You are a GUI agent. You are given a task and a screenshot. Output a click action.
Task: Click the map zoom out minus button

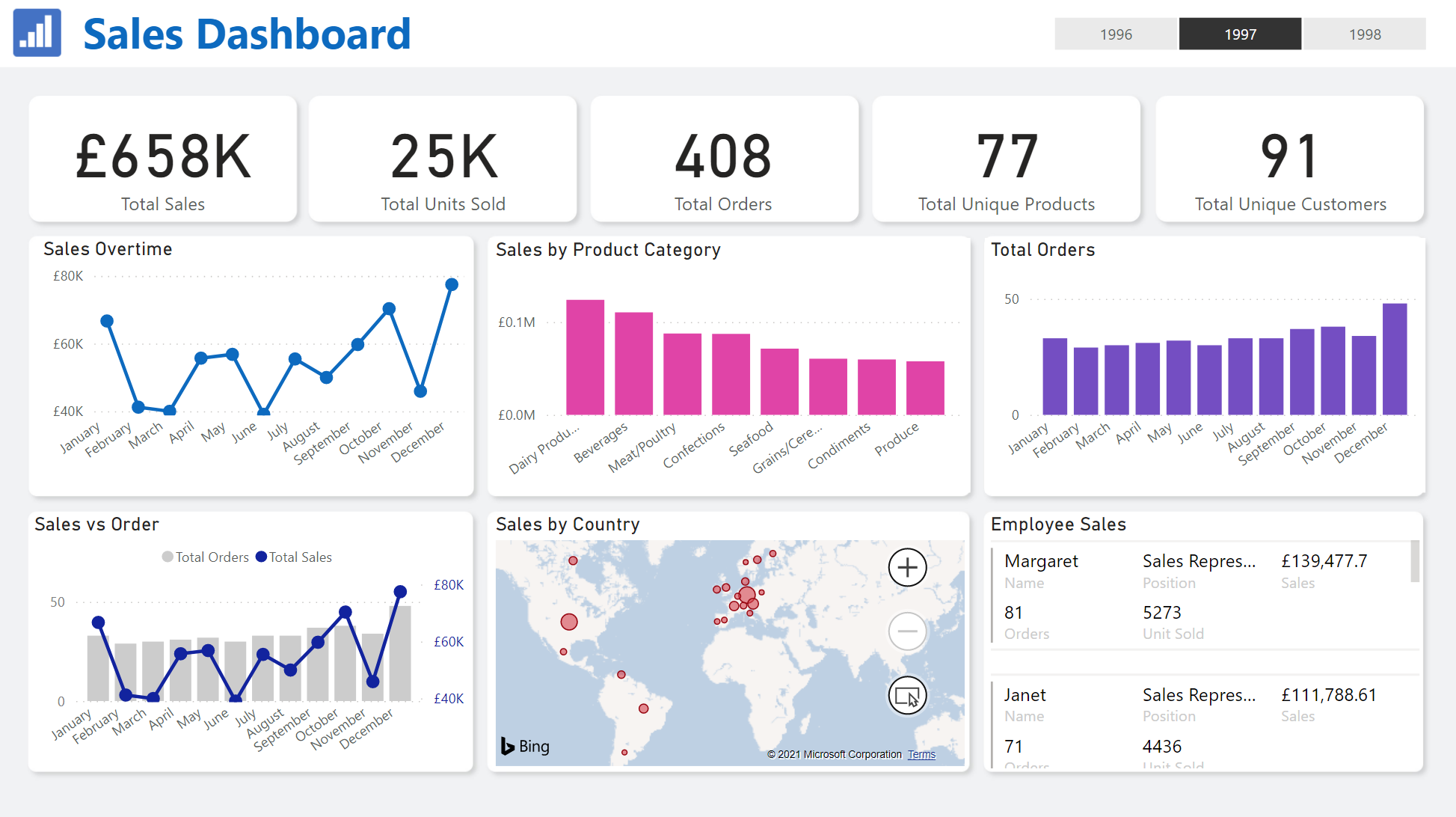(x=907, y=631)
